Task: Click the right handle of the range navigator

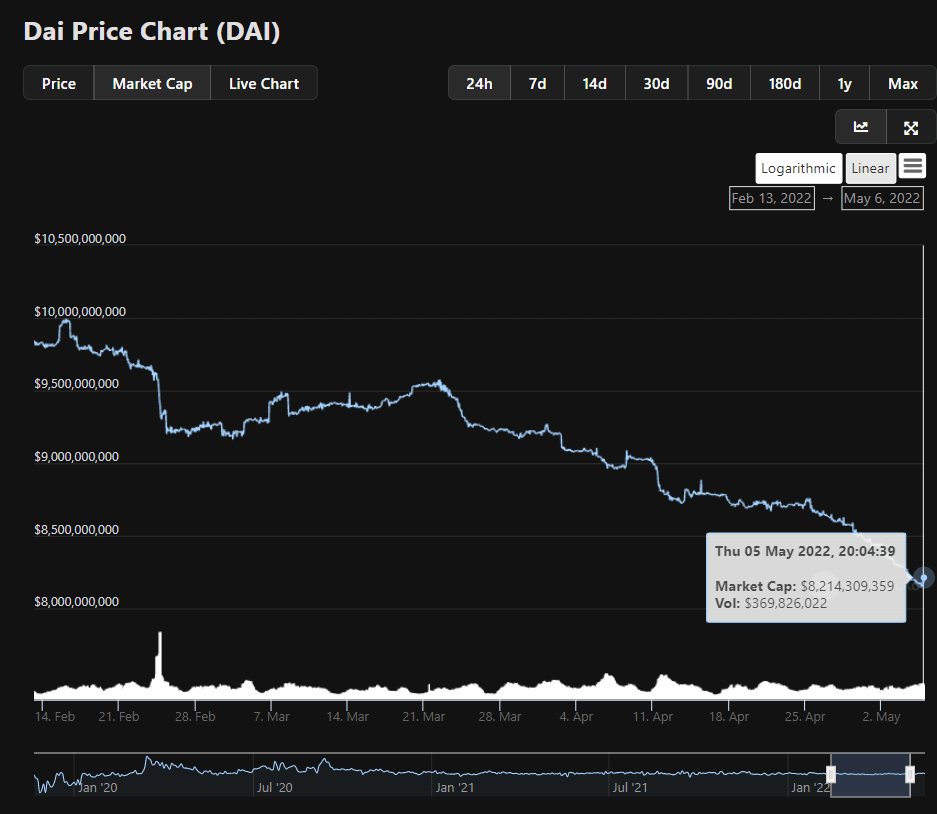Action: coord(910,774)
